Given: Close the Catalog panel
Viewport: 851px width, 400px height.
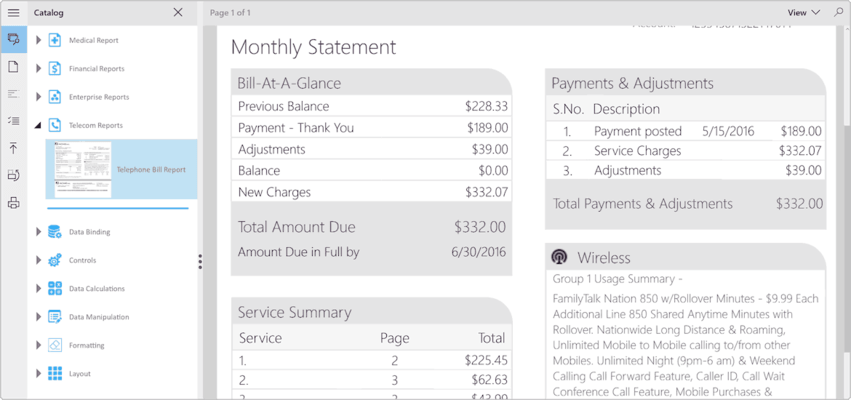Looking at the screenshot, I should click(178, 13).
